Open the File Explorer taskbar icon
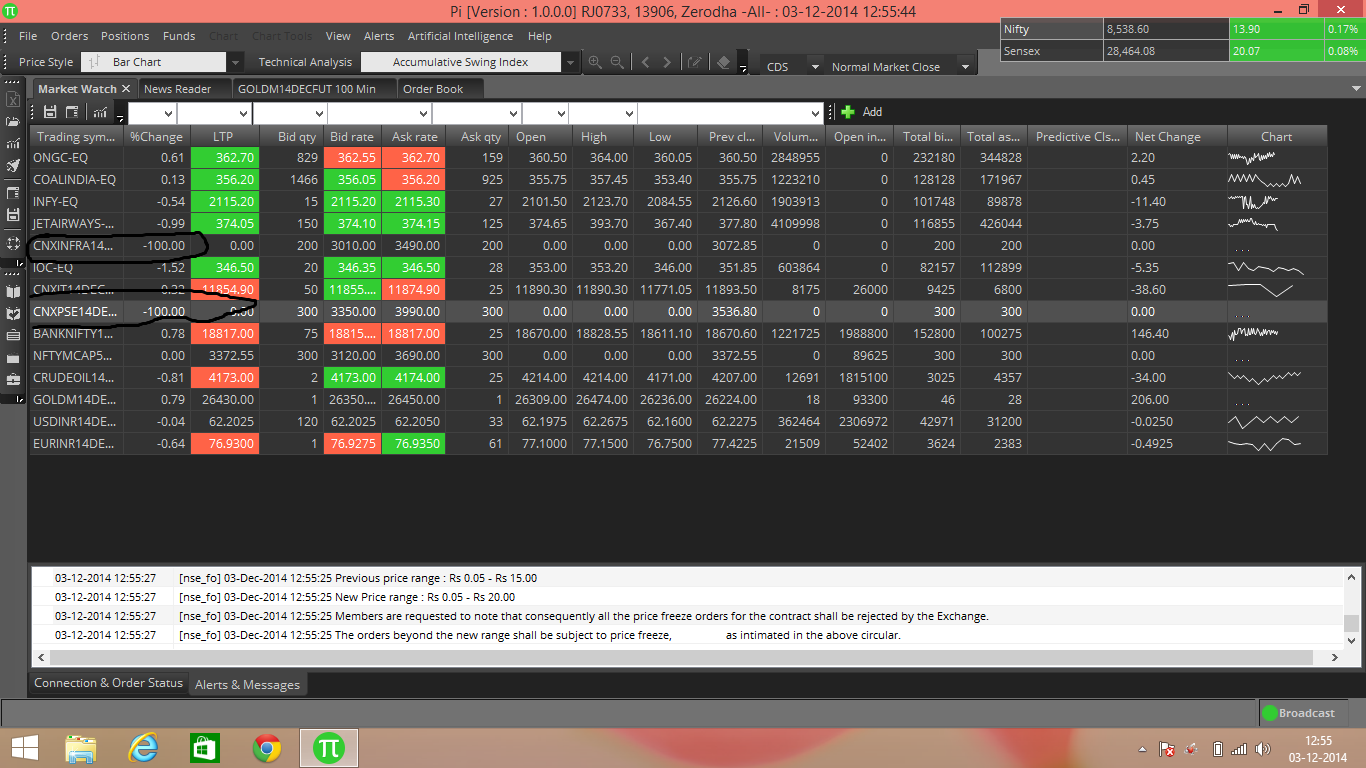The width and height of the screenshot is (1366, 768). pos(80,747)
